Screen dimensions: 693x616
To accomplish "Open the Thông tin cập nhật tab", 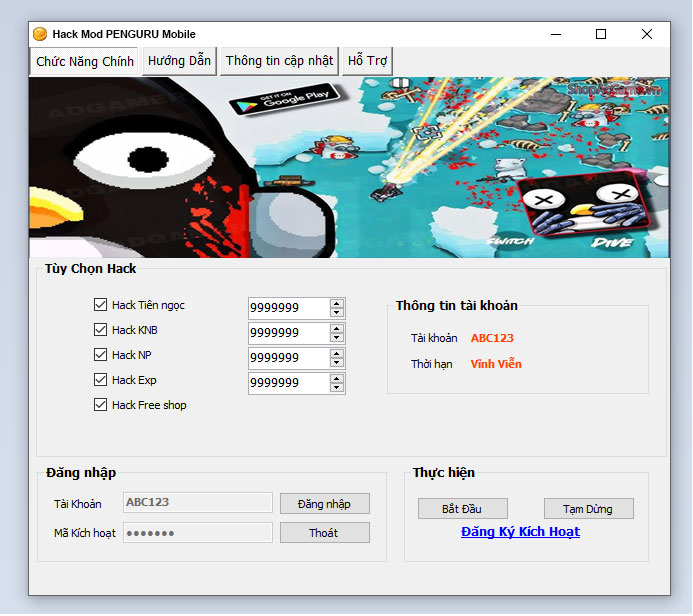I will point(279,61).
